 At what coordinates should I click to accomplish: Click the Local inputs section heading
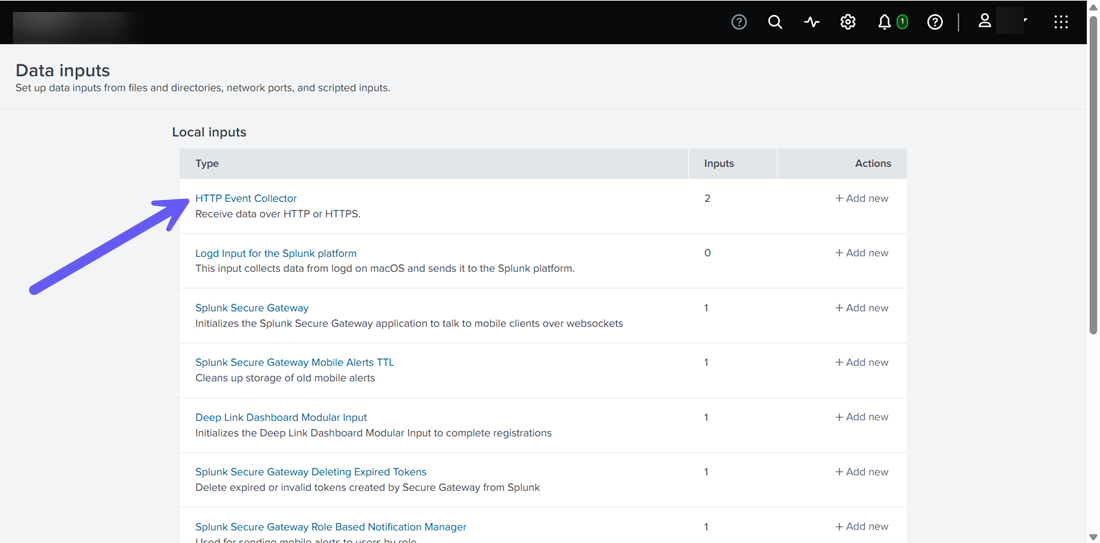pos(209,132)
